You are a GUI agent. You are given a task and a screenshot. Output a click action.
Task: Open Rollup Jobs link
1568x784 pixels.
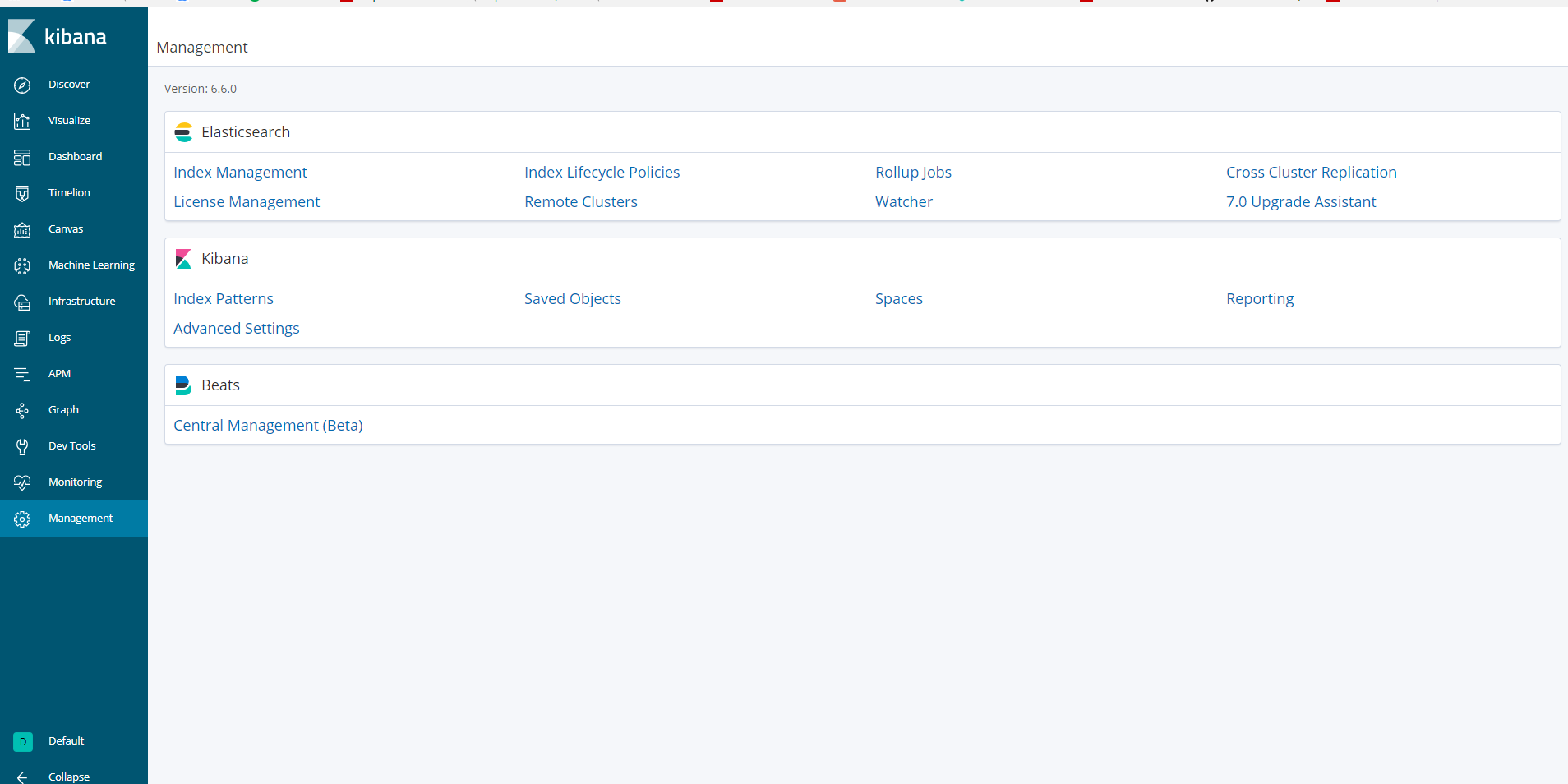click(913, 173)
